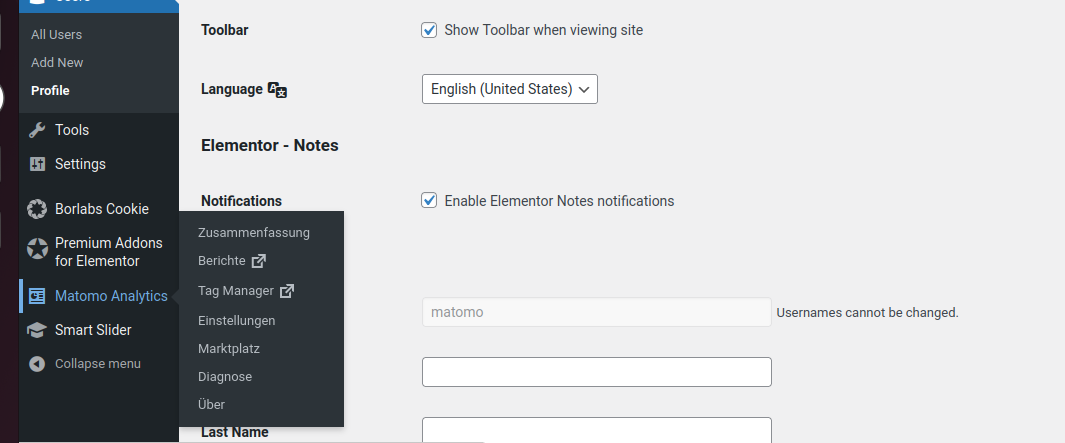Image resolution: width=1065 pixels, height=443 pixels.
Task: Click the Elementor - Notes heading
Action: (x=270, y=145)
